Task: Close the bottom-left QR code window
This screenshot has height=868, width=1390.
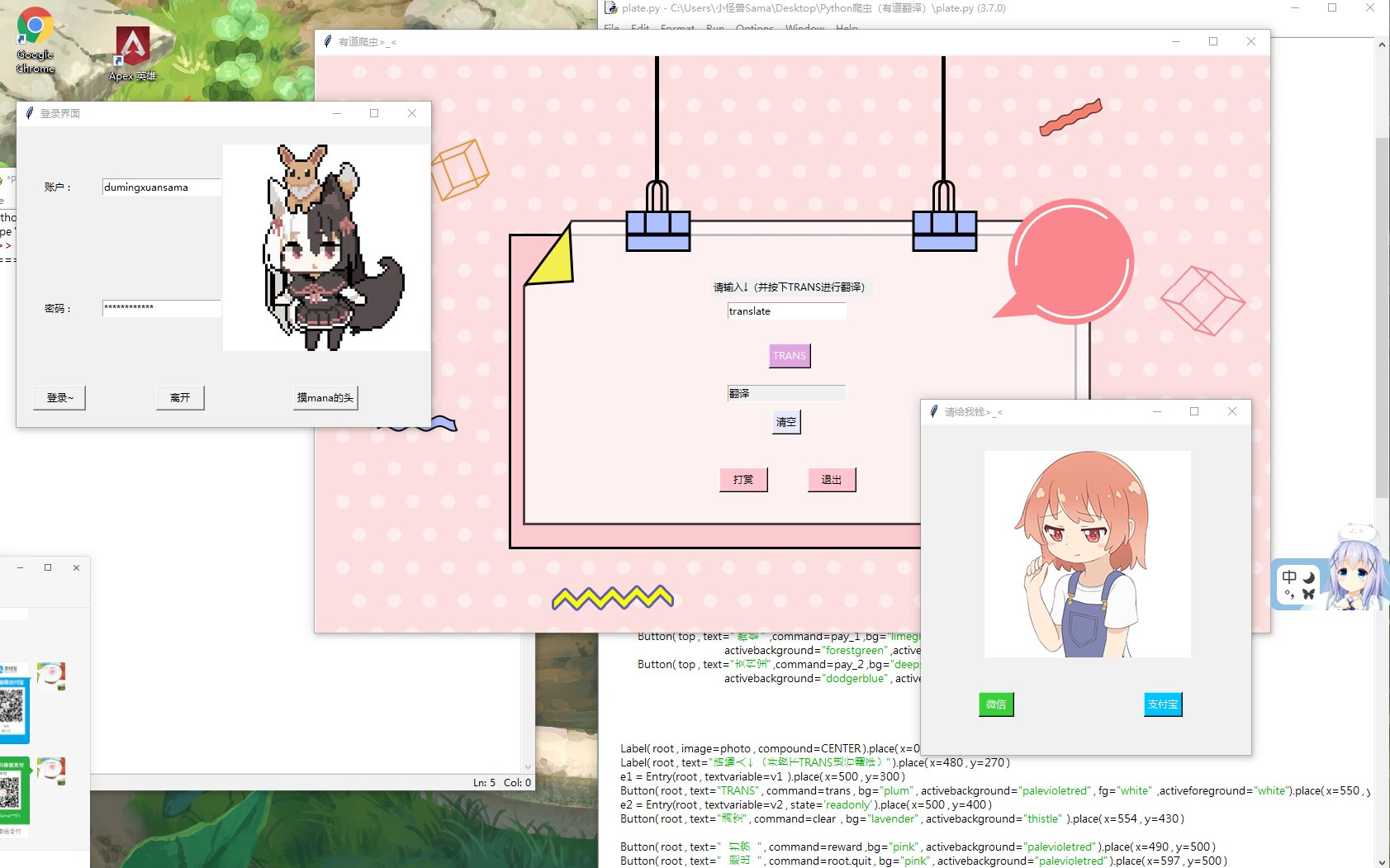Action: pyautogui.click(x=76, y=567)
